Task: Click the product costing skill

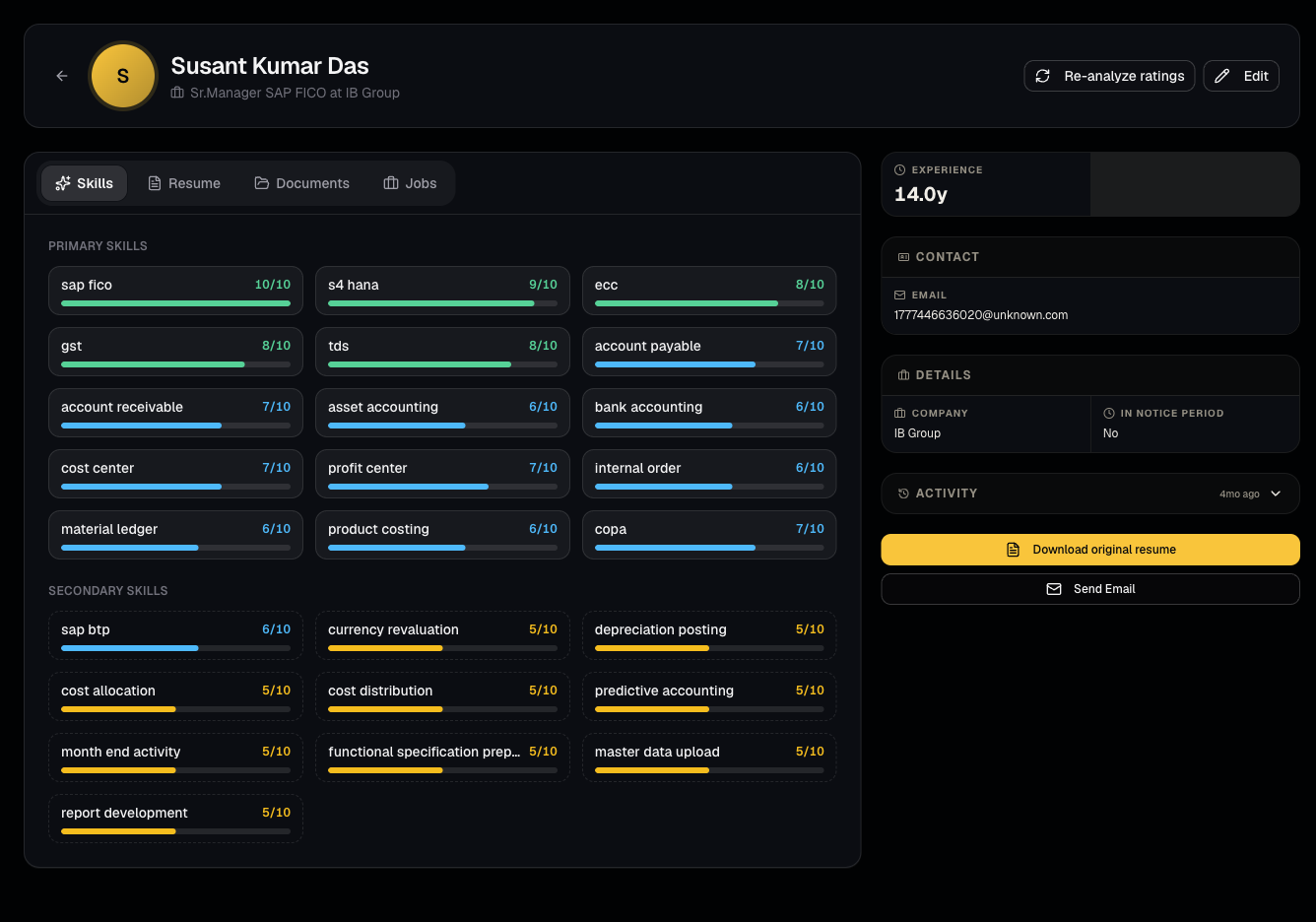Action: (x=442, y=535)
